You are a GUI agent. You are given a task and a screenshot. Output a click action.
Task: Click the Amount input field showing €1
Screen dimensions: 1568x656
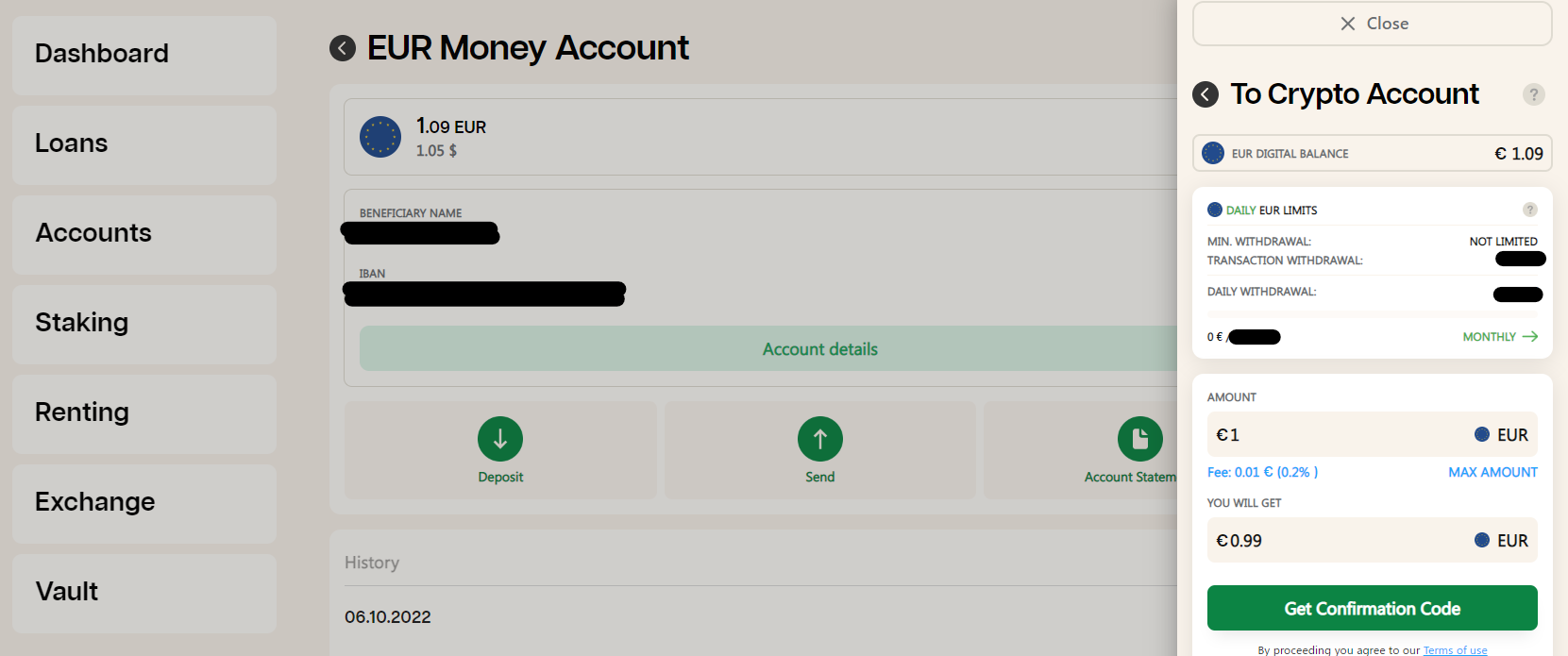tap(1373, 435)
